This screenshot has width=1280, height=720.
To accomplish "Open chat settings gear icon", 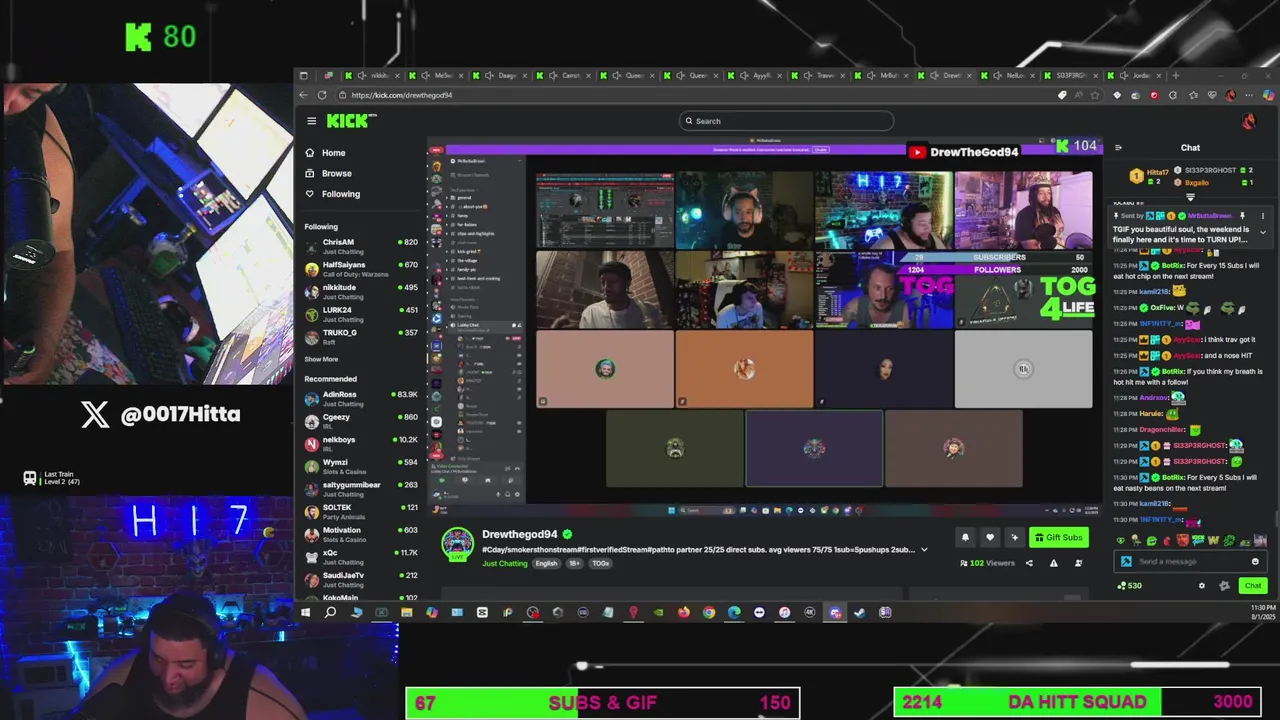I will [1202, 586].
